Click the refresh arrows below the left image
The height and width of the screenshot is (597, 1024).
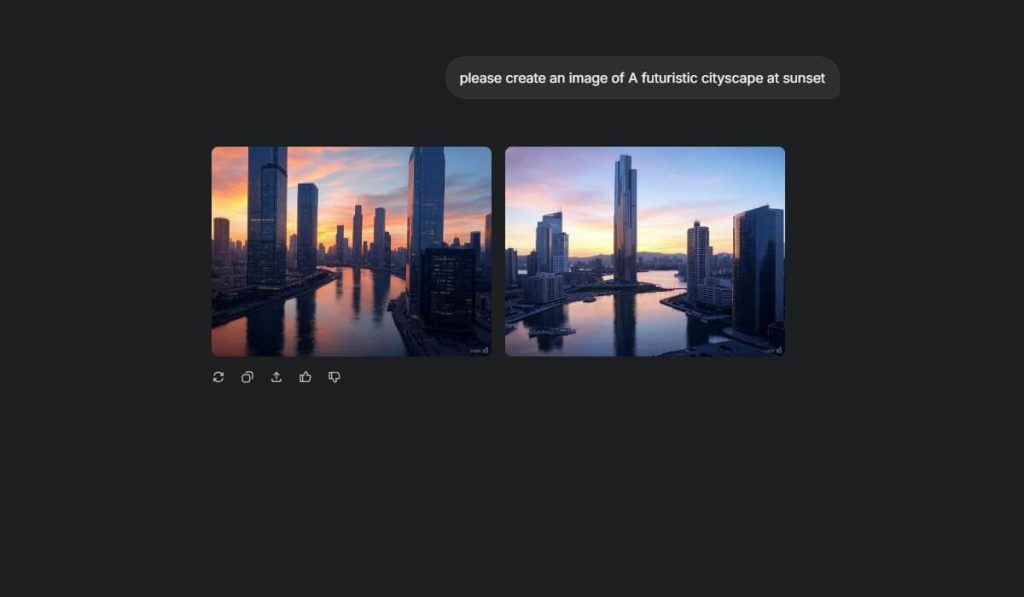click(218, 377)
